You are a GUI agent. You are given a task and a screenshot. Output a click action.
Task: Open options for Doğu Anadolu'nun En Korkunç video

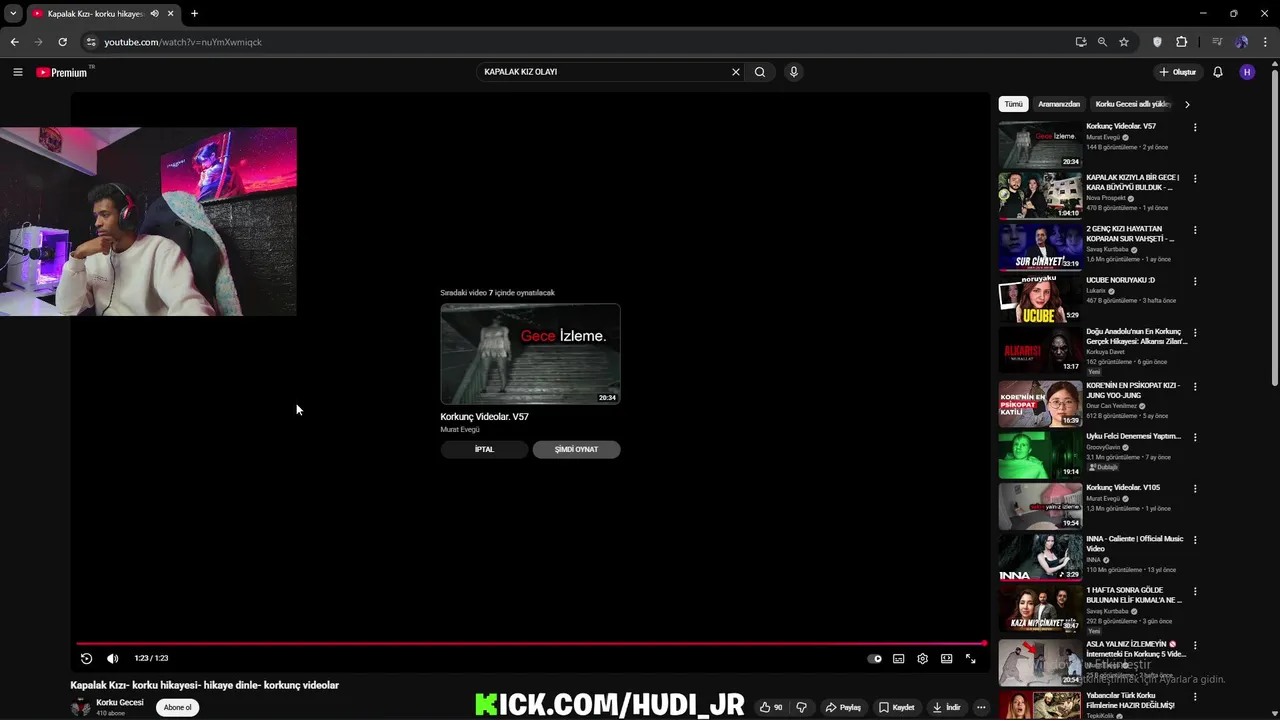1195,333
